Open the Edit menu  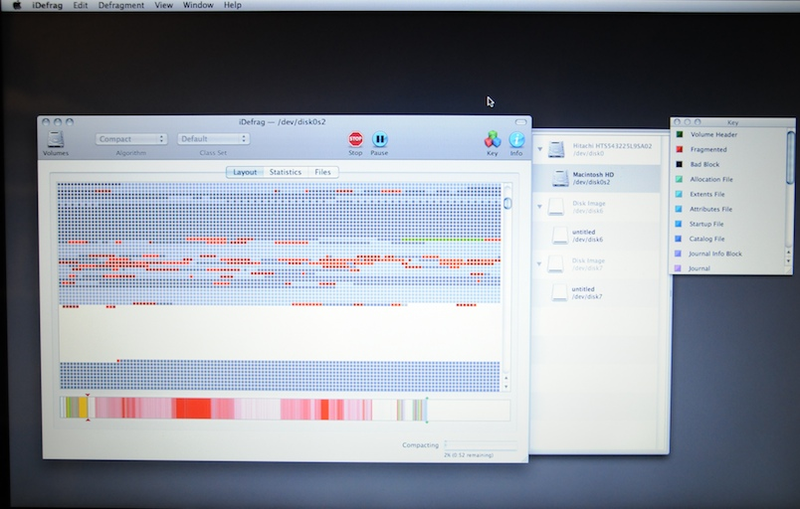(x=80, y=5)
